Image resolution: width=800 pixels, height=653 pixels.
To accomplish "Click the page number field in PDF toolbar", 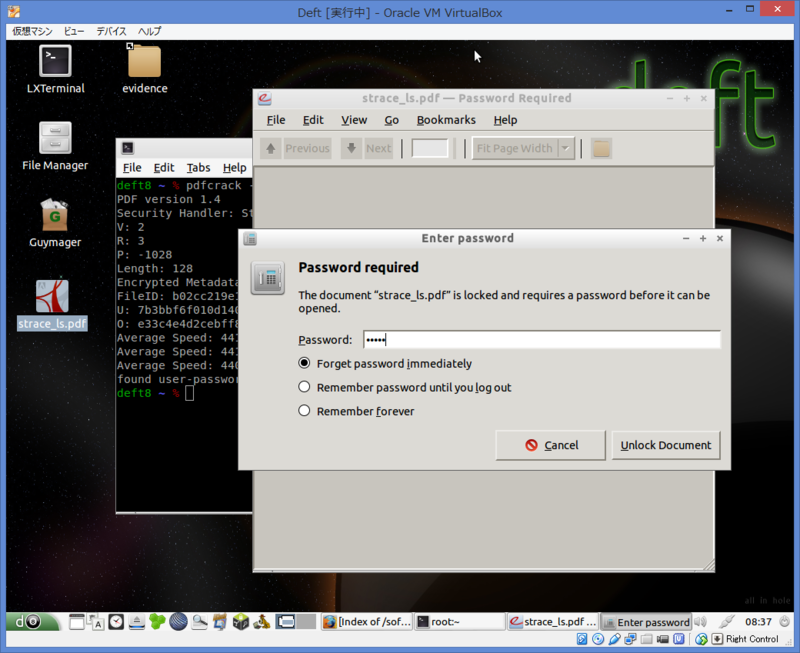I will tap(430, 148).
